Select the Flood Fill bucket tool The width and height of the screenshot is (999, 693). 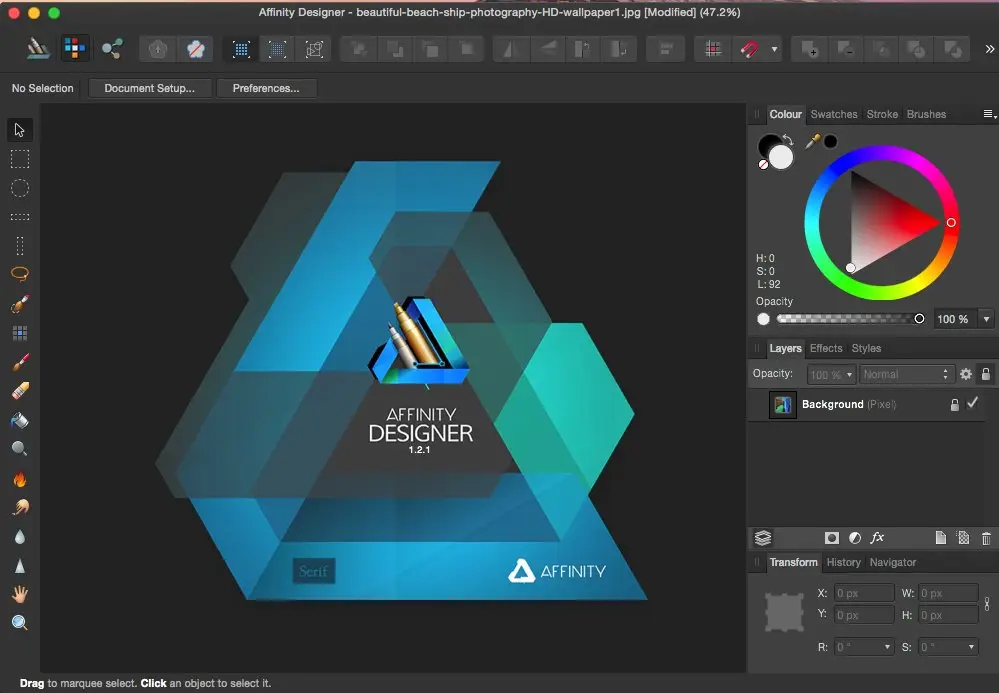(20, 420)
